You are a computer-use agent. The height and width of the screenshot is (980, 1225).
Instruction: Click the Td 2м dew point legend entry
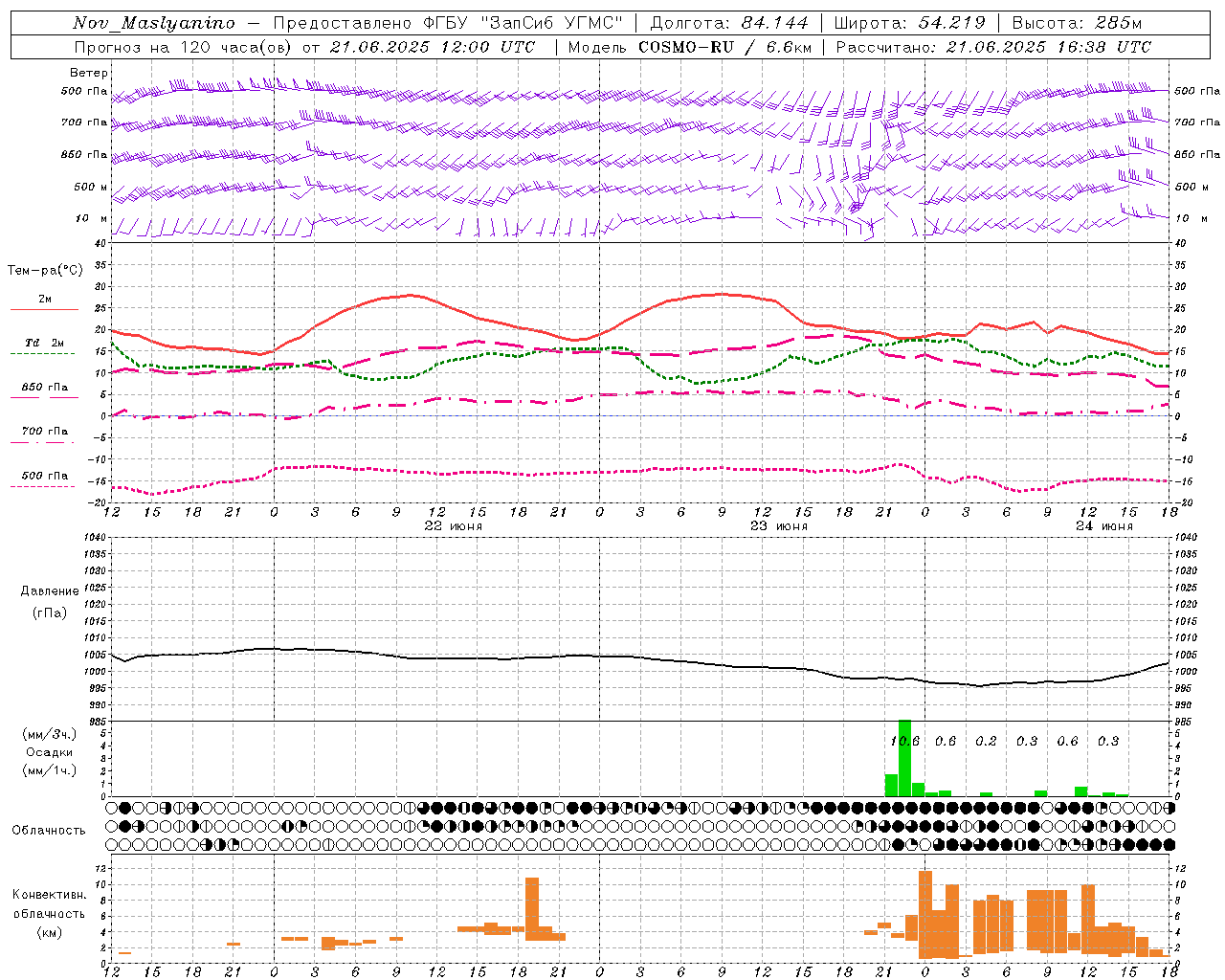[44, 343]
